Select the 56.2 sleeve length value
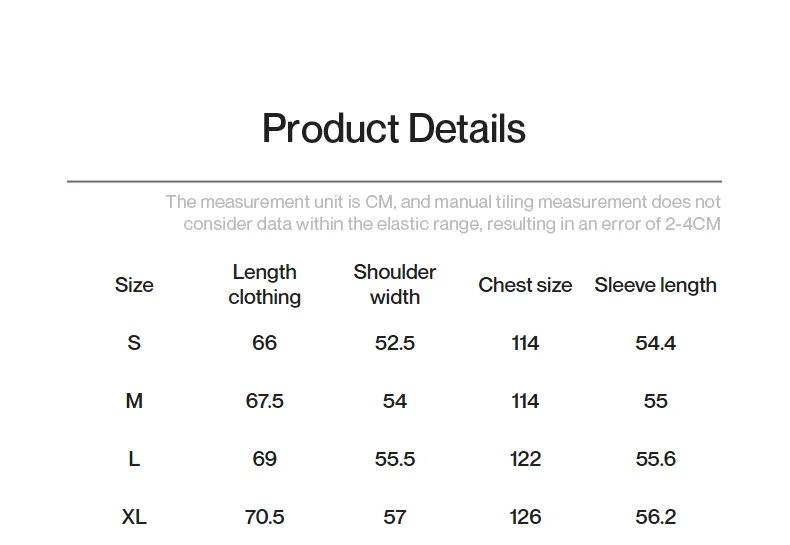 [655, 517]
